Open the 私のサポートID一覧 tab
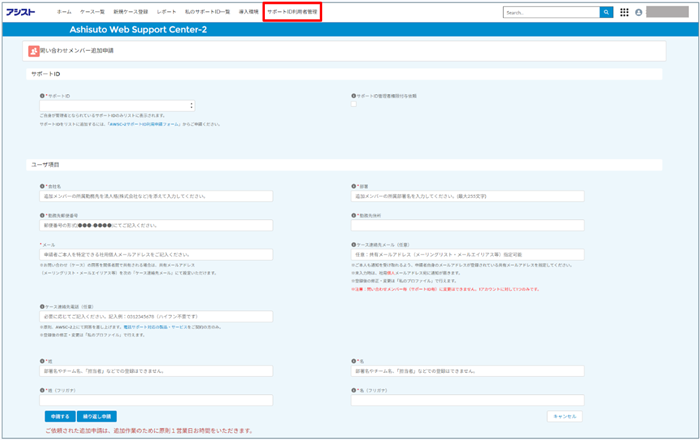Image resolution: width=700 pixels, height=440 pixels. coord(207,12)
